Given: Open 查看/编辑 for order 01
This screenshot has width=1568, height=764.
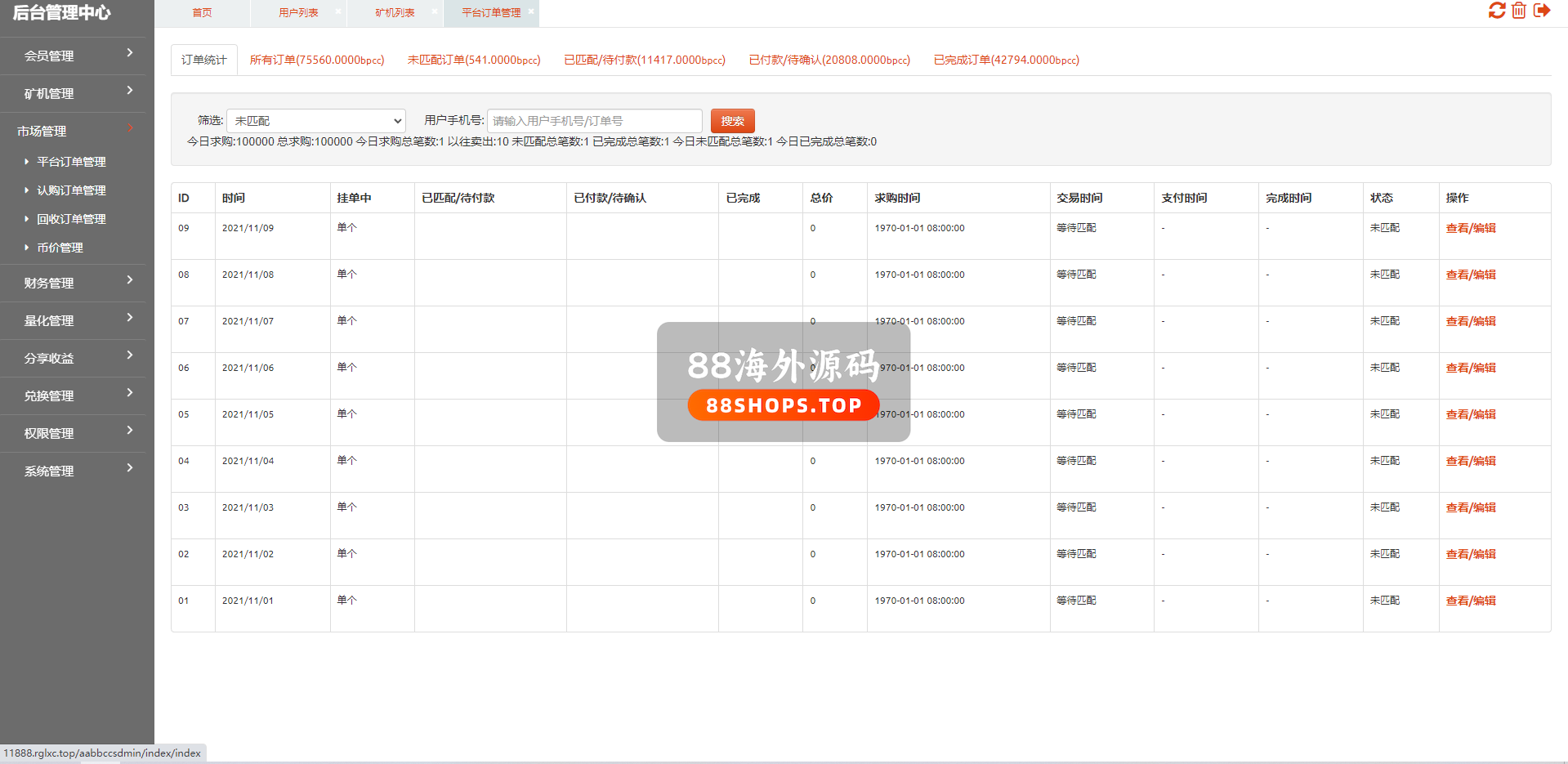Looking at the screenshot, I should (x=1470, y=601).
